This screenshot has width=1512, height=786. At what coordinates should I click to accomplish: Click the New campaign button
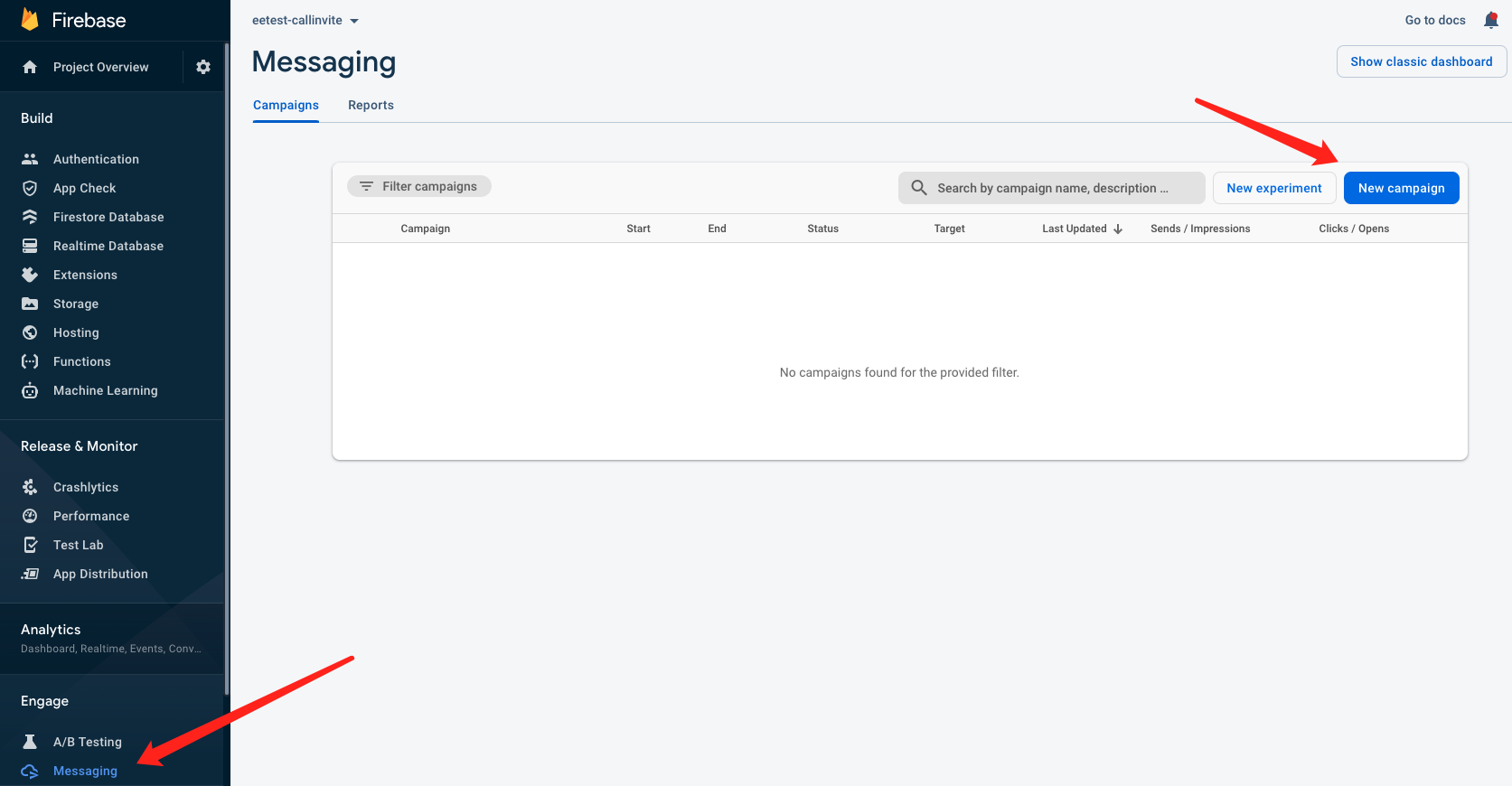[1401, 188]
